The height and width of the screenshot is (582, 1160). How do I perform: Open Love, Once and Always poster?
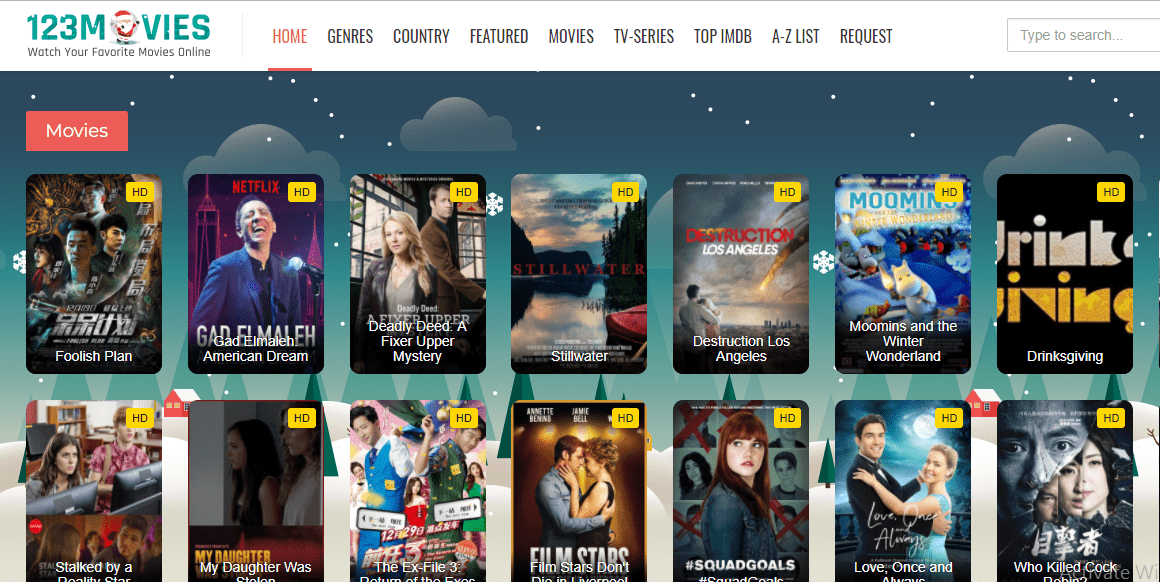(x=903, y=491)
